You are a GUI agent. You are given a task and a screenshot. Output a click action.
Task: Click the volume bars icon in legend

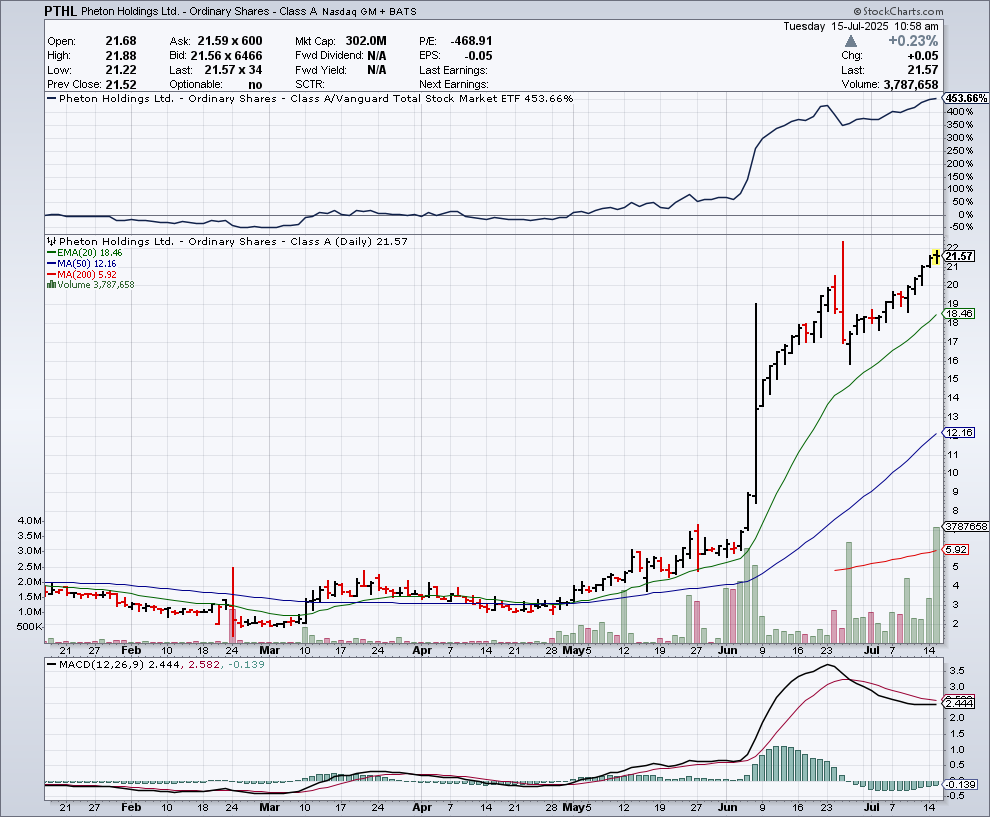tap(52, 285)
